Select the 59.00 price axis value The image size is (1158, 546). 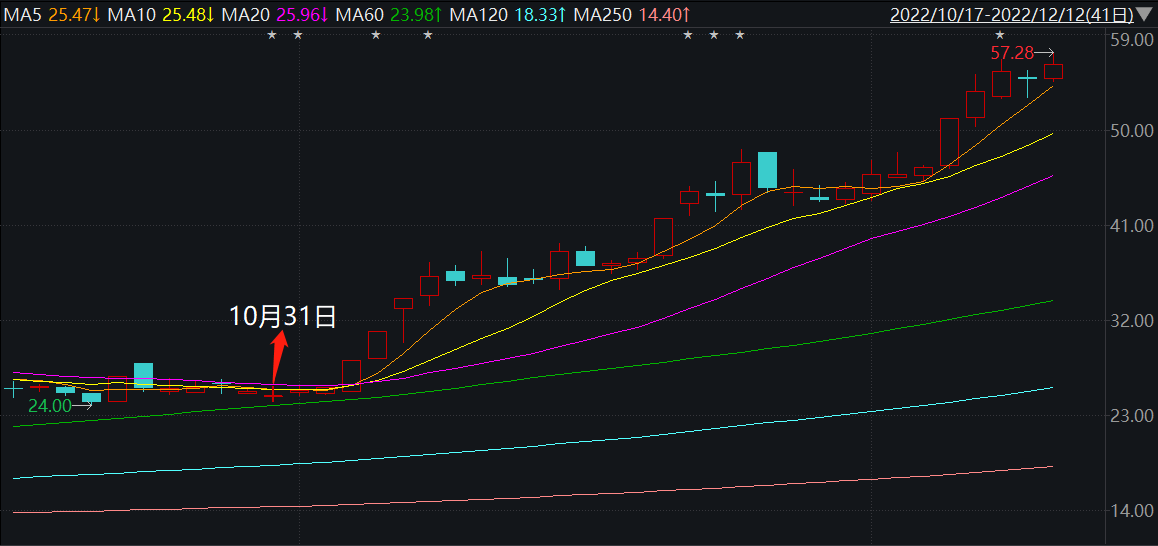pos(1131,39)
